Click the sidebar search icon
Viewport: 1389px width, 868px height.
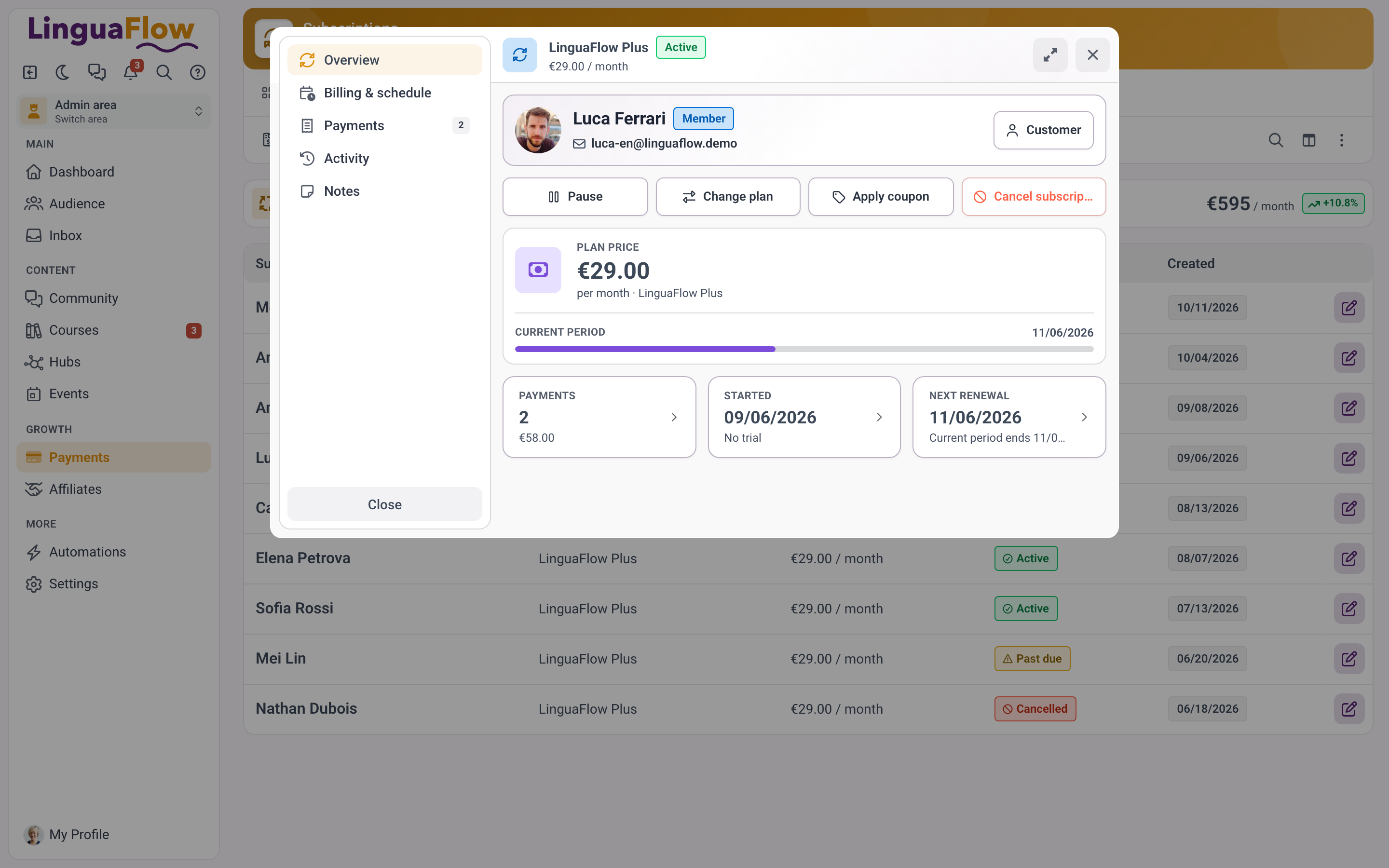click(x=164, y=72)
